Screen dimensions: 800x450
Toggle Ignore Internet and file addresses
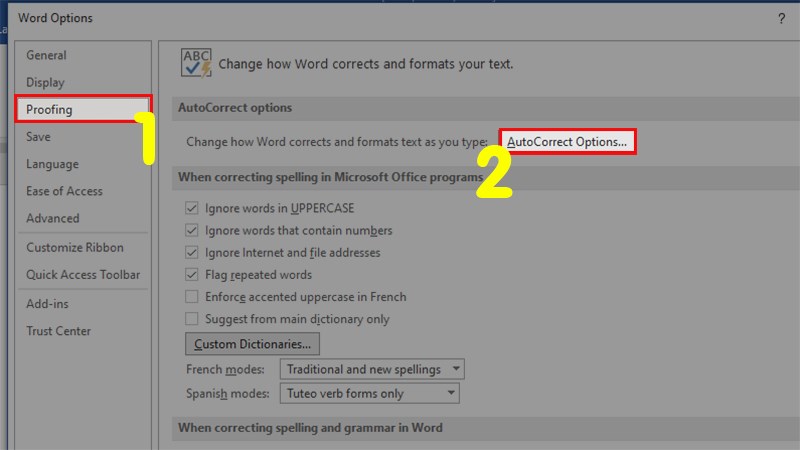pos(192,252)
